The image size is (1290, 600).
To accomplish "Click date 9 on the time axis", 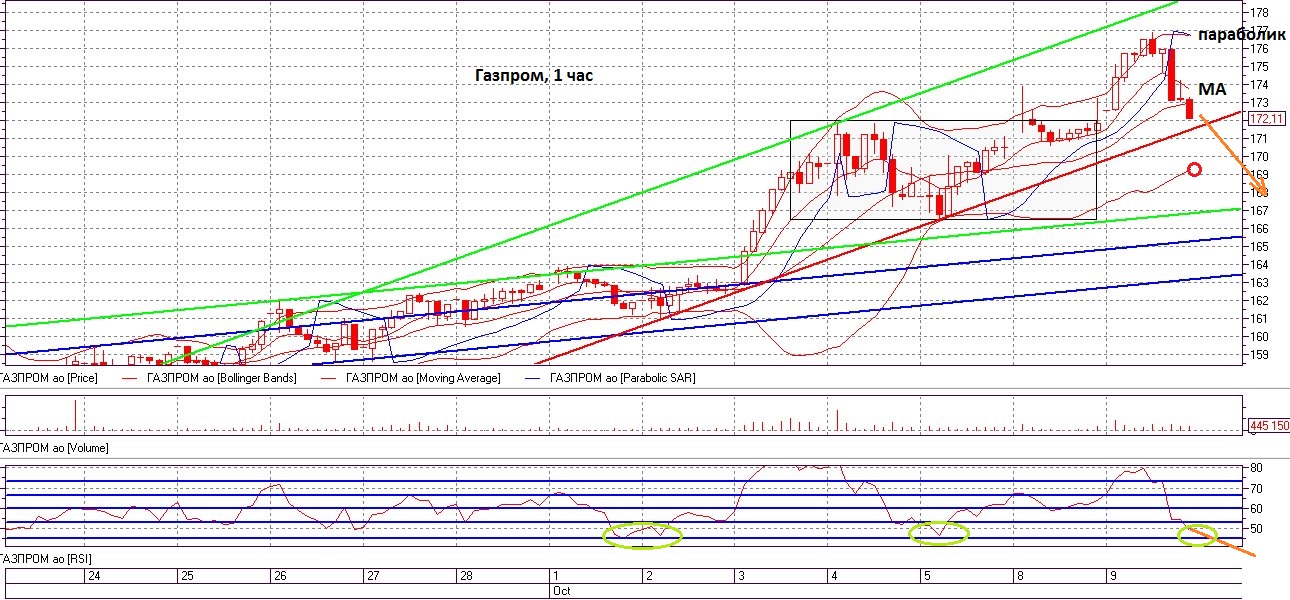I will (x=1112, y=576).
